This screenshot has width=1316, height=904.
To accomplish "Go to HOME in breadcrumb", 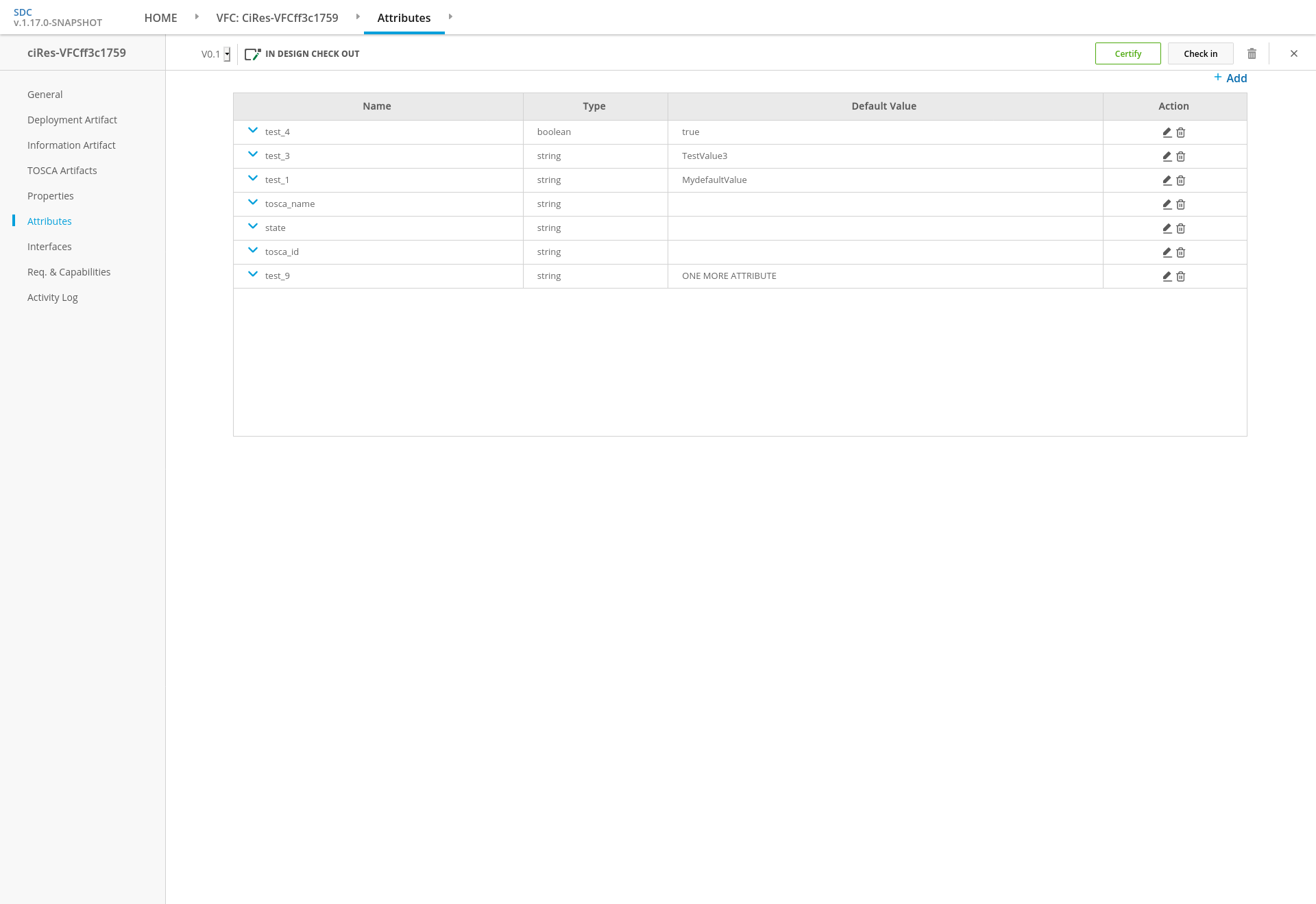I will 160,18.
